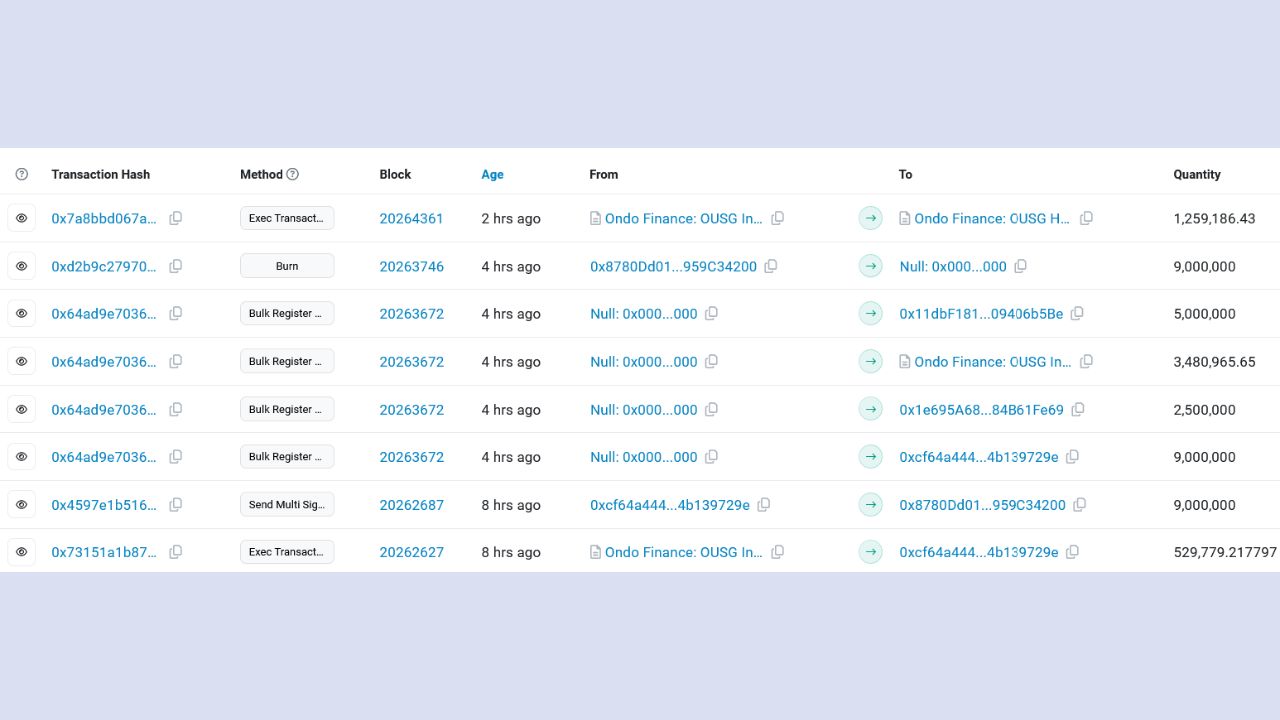The width and height of the screenshot is (1280, 720).
Task: Open block 20264361
Action: [x=411, y=218]
